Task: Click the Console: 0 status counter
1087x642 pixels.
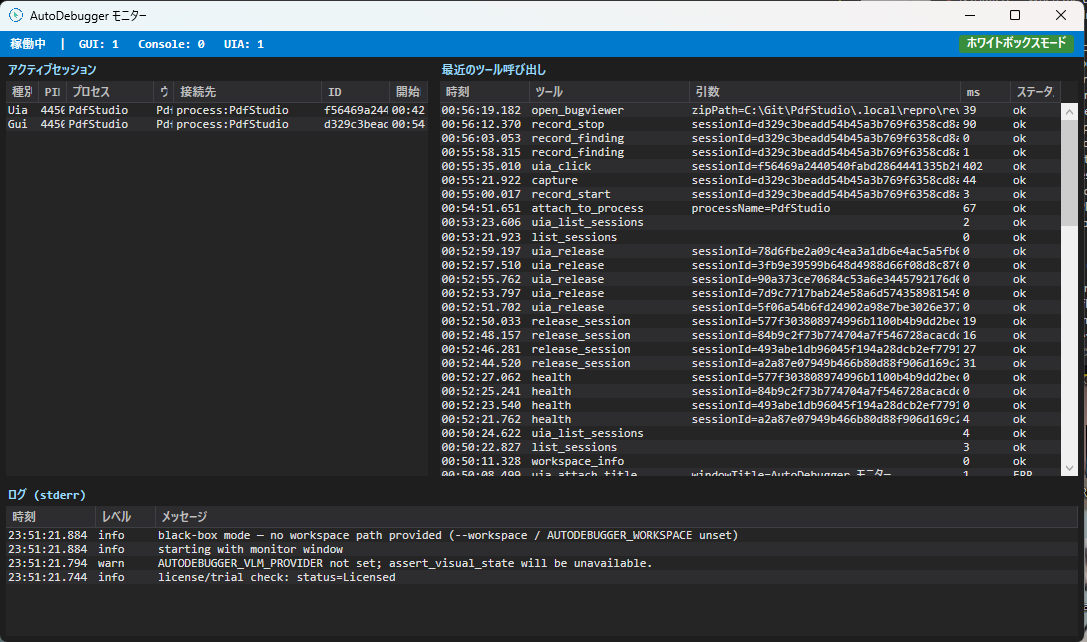Action: pos(171,44)
